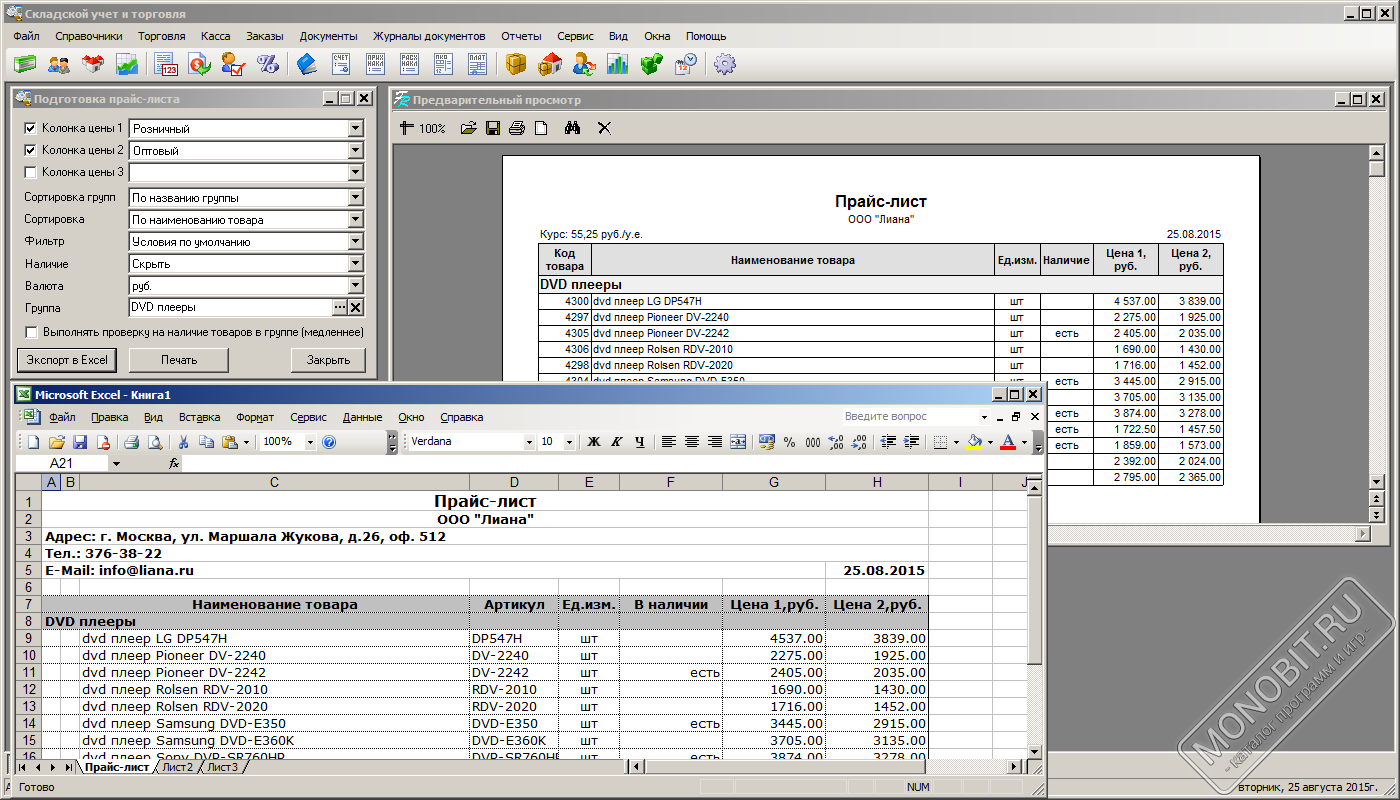The width and height of the screenshot is (1400, 800).
Task: Open the 'Журналы документов' menu
Action: pos(429,36)
